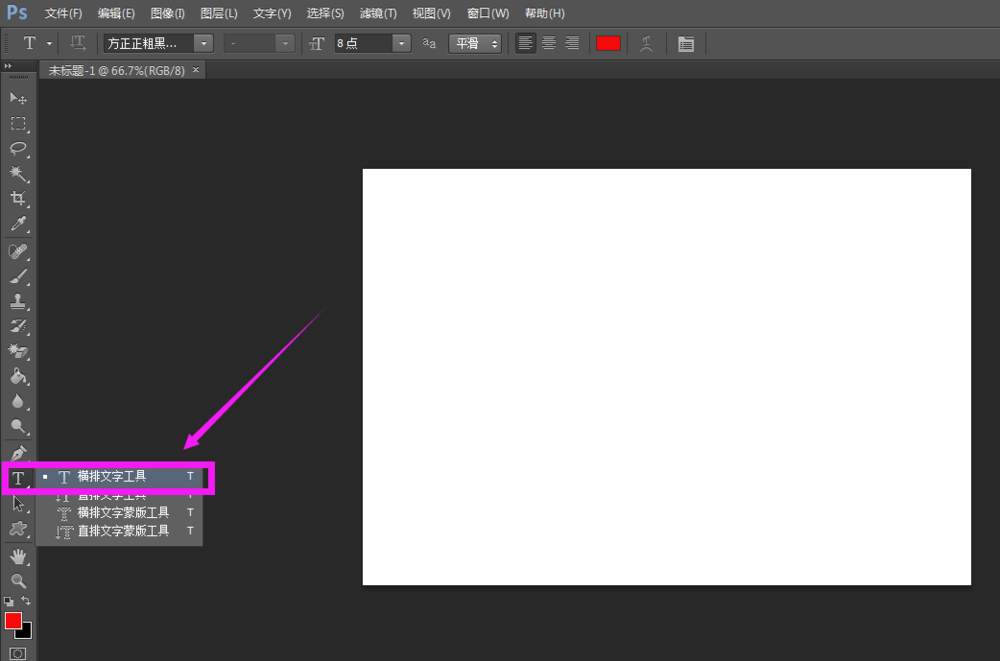Viewport: 1000px width, 661px height.
Task: Toggle the center-align text button
Action: (x=549, y=43)
